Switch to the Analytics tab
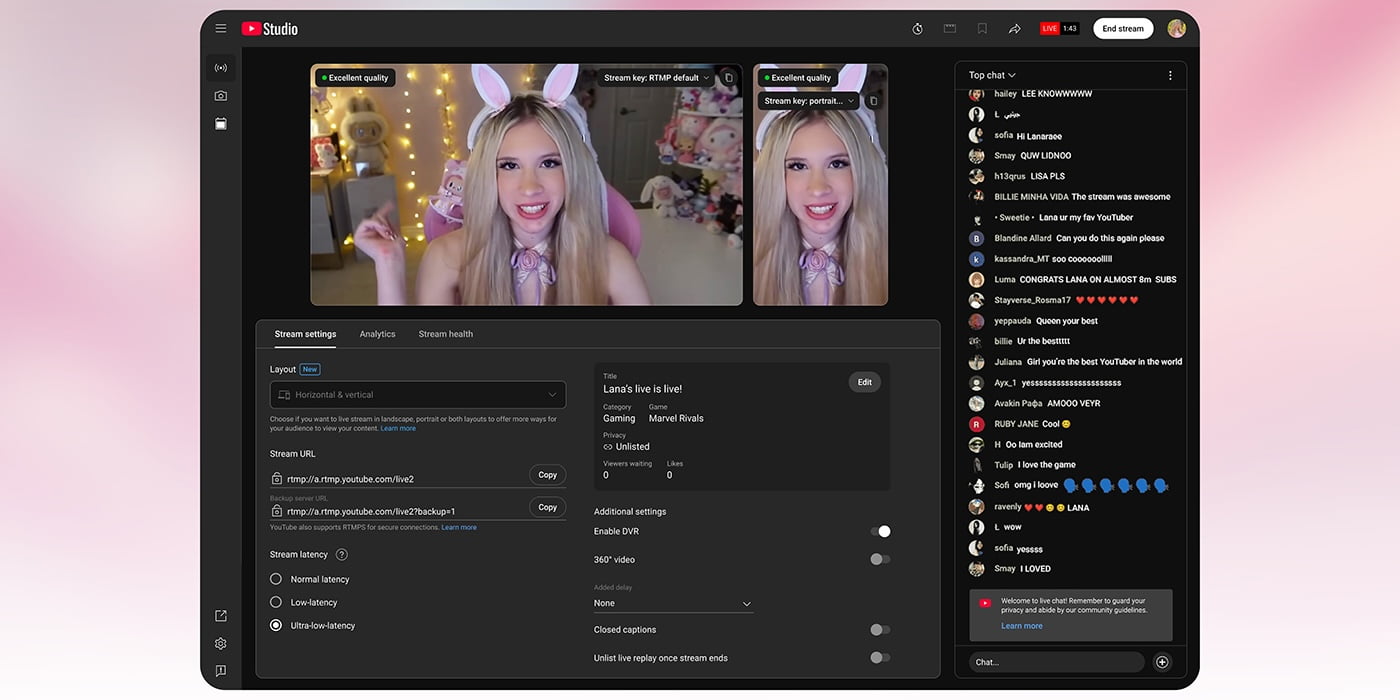Image resolution: width=1400 pixels, height=700 pixels. (377, 334)
